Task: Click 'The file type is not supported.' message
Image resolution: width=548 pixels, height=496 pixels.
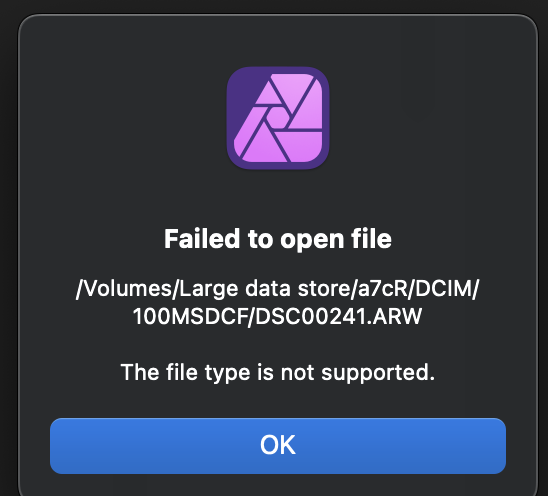Action: [278, 373]
